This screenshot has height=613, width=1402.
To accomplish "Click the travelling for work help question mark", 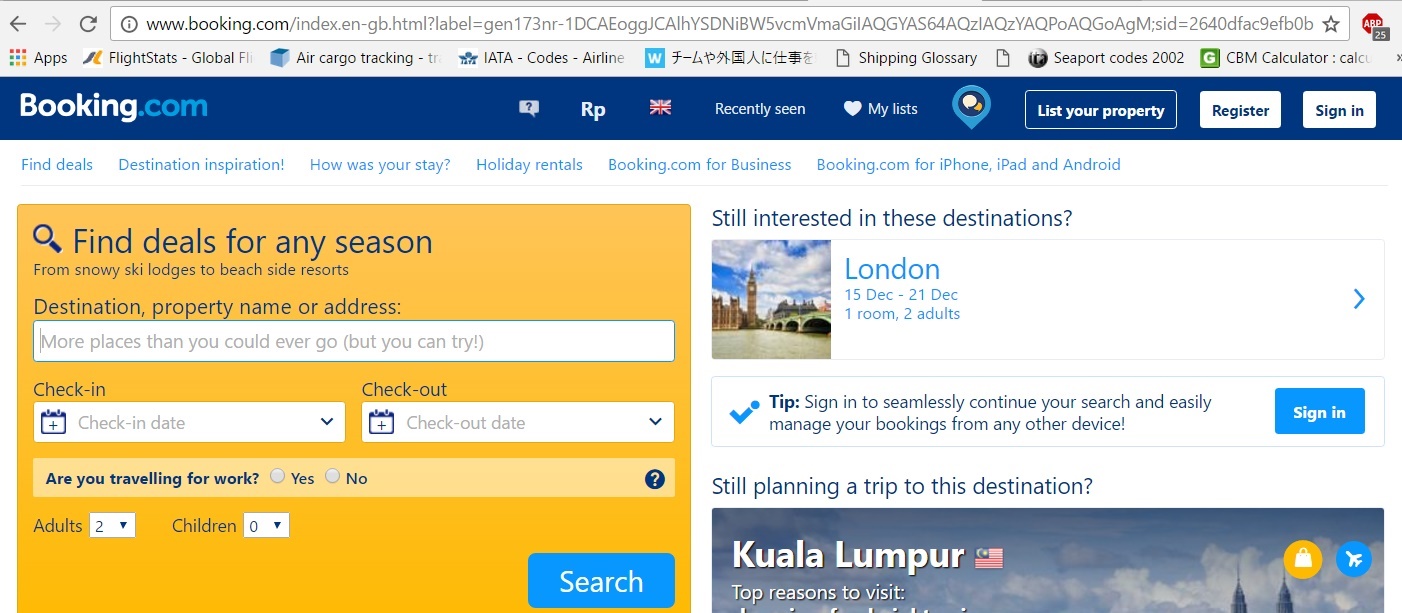I will pyautogui.click(x=655, y=479).
